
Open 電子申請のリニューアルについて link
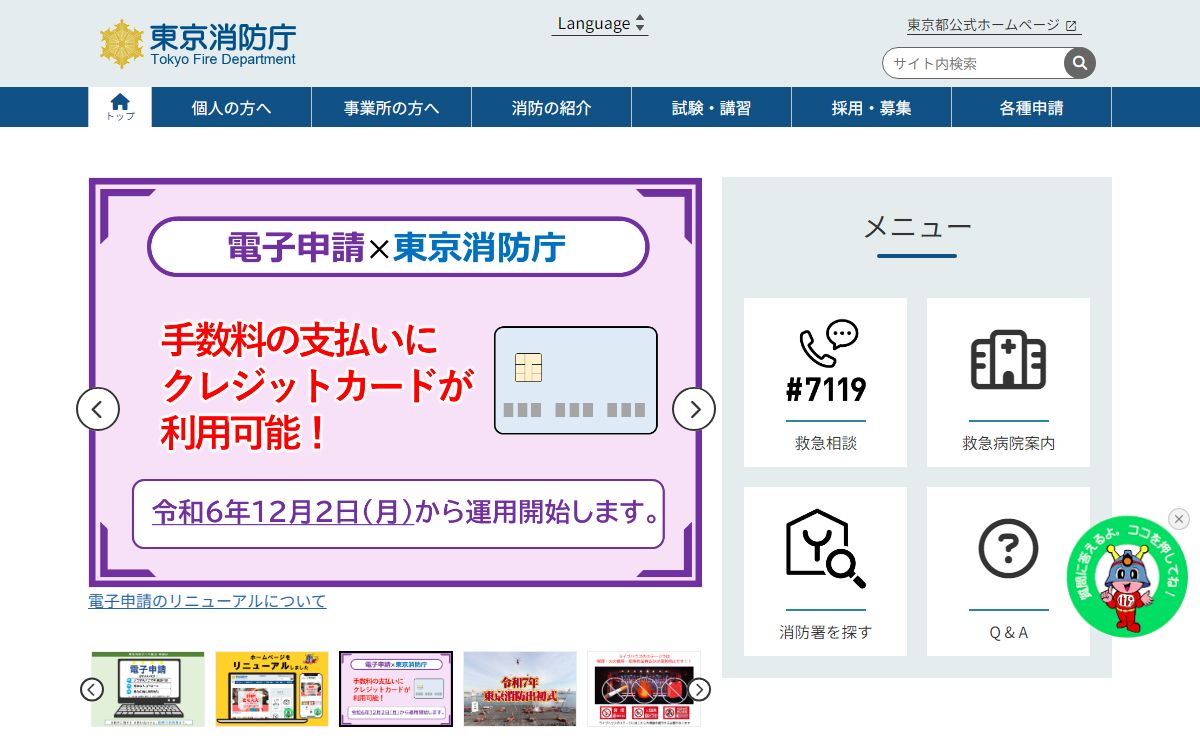(207, 601)
